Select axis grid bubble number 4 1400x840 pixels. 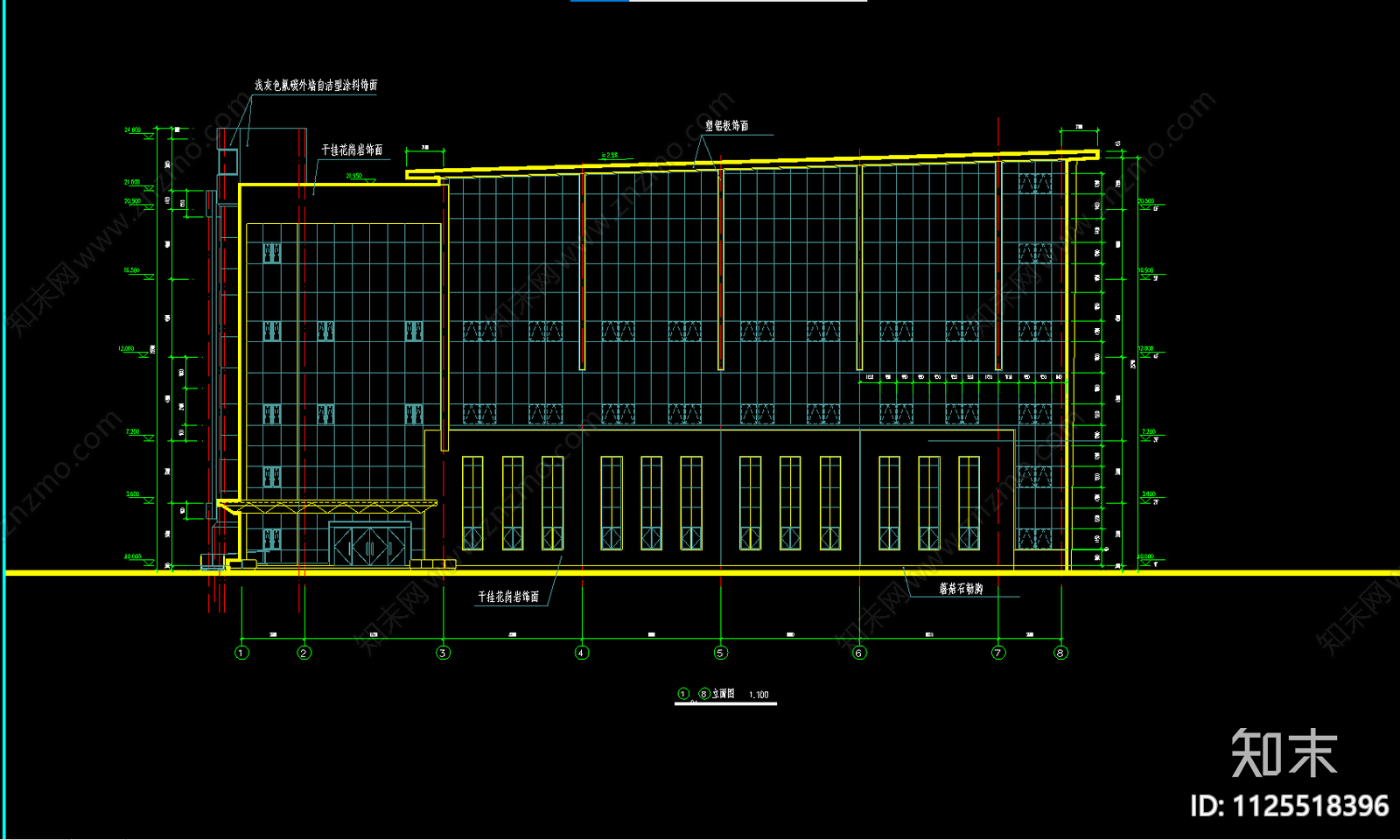(581, 653)
